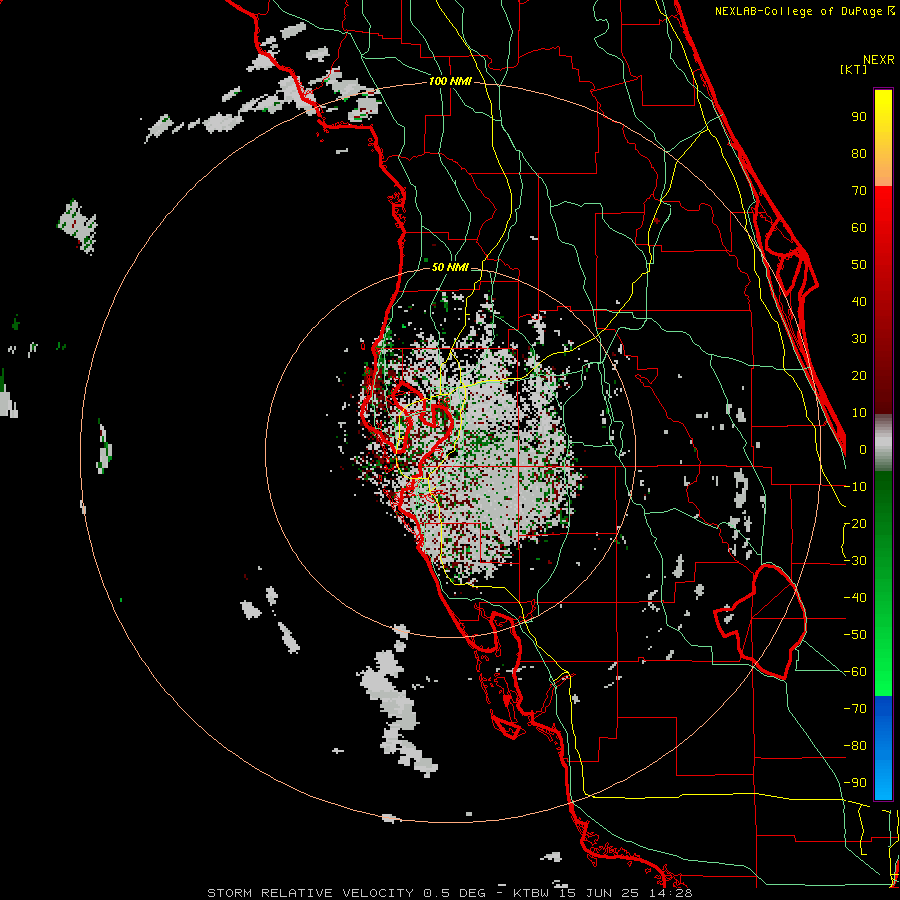Click the 20 value on the velocity scale
900x900 pixels.
(x=859, y=376)
